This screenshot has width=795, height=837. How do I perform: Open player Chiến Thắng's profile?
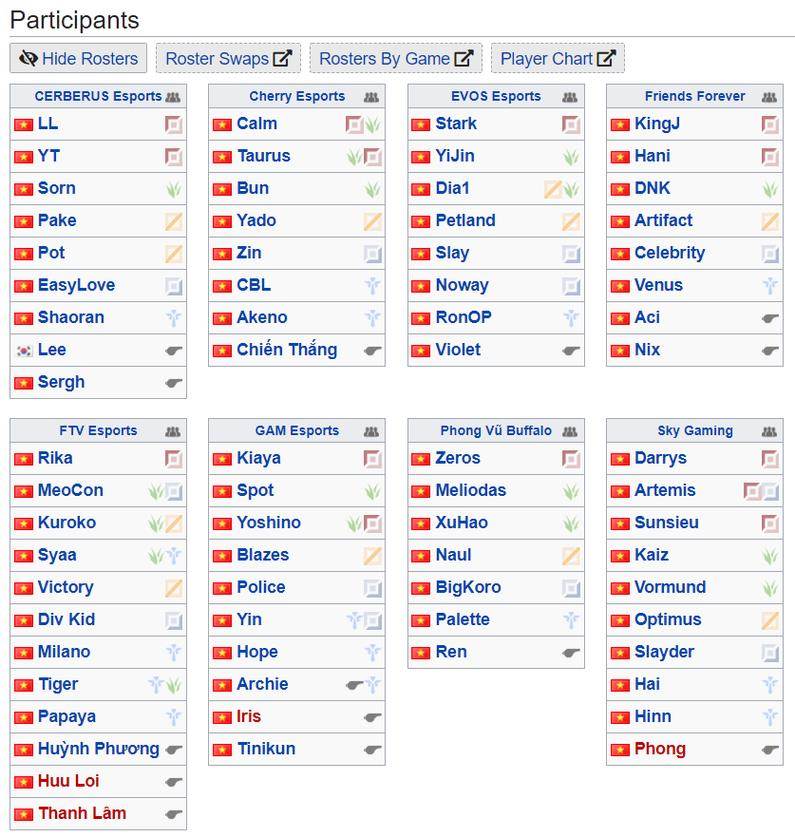point(287,350)
